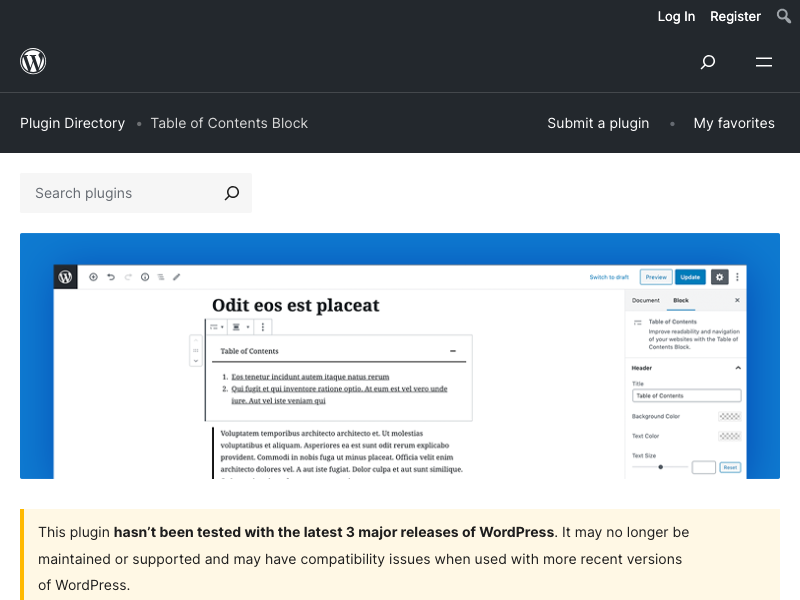
Task: Click the Reset button
Action: tap(730, 467)
